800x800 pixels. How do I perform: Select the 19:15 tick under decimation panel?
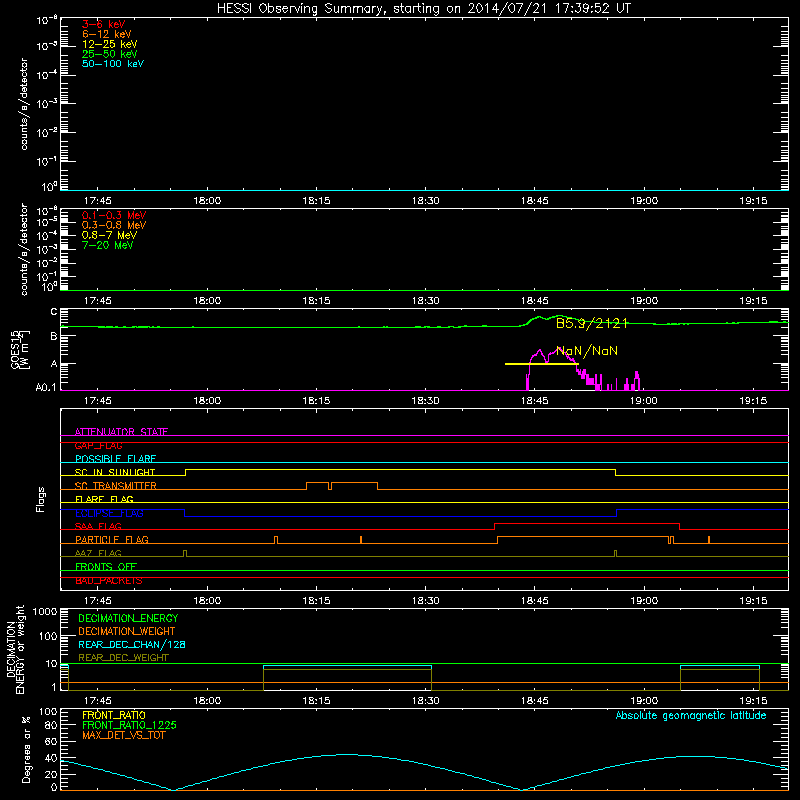(753, 701)
